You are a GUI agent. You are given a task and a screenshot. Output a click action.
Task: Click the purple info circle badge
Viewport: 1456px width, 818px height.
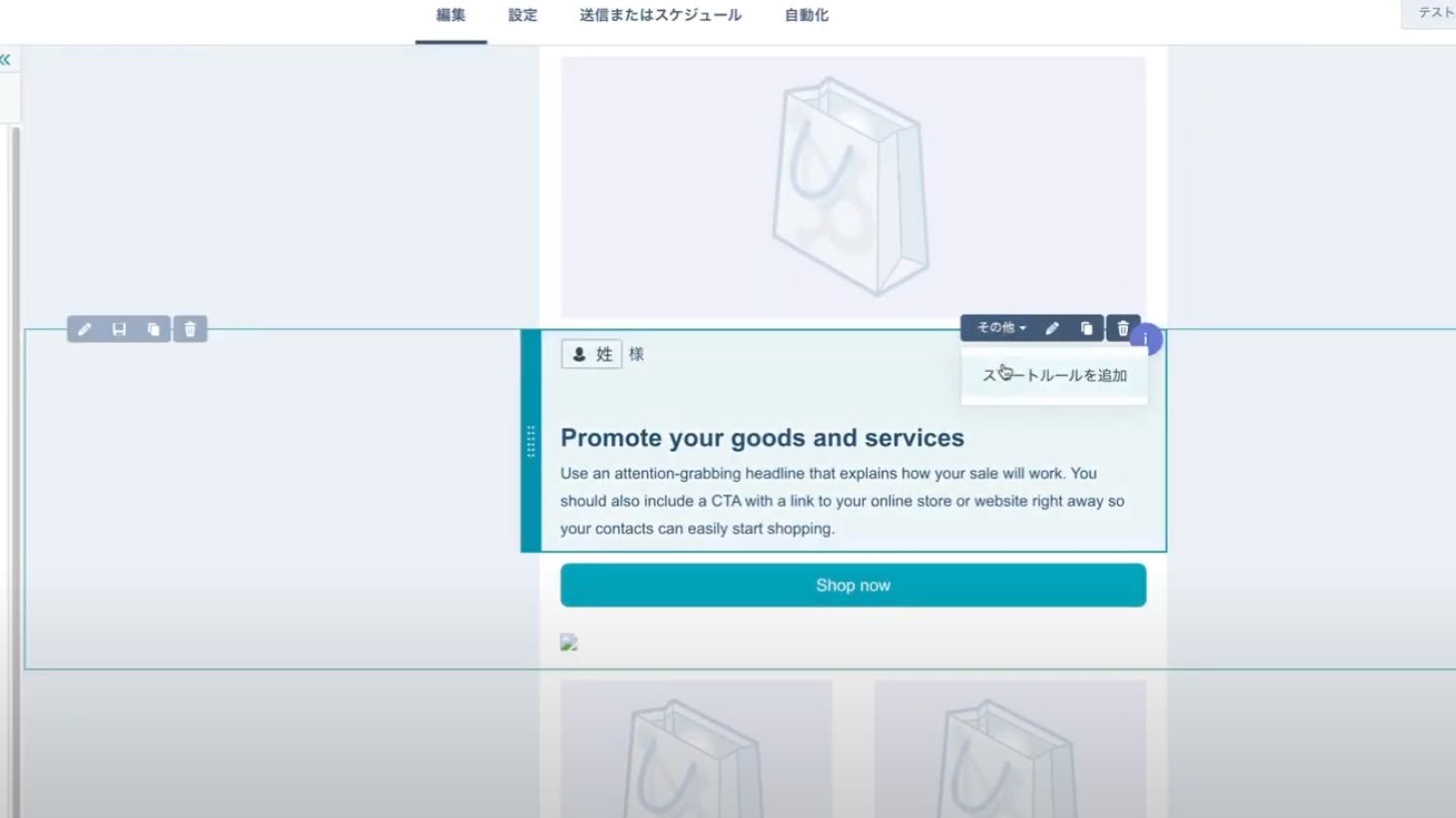(x=1147, y=340)
